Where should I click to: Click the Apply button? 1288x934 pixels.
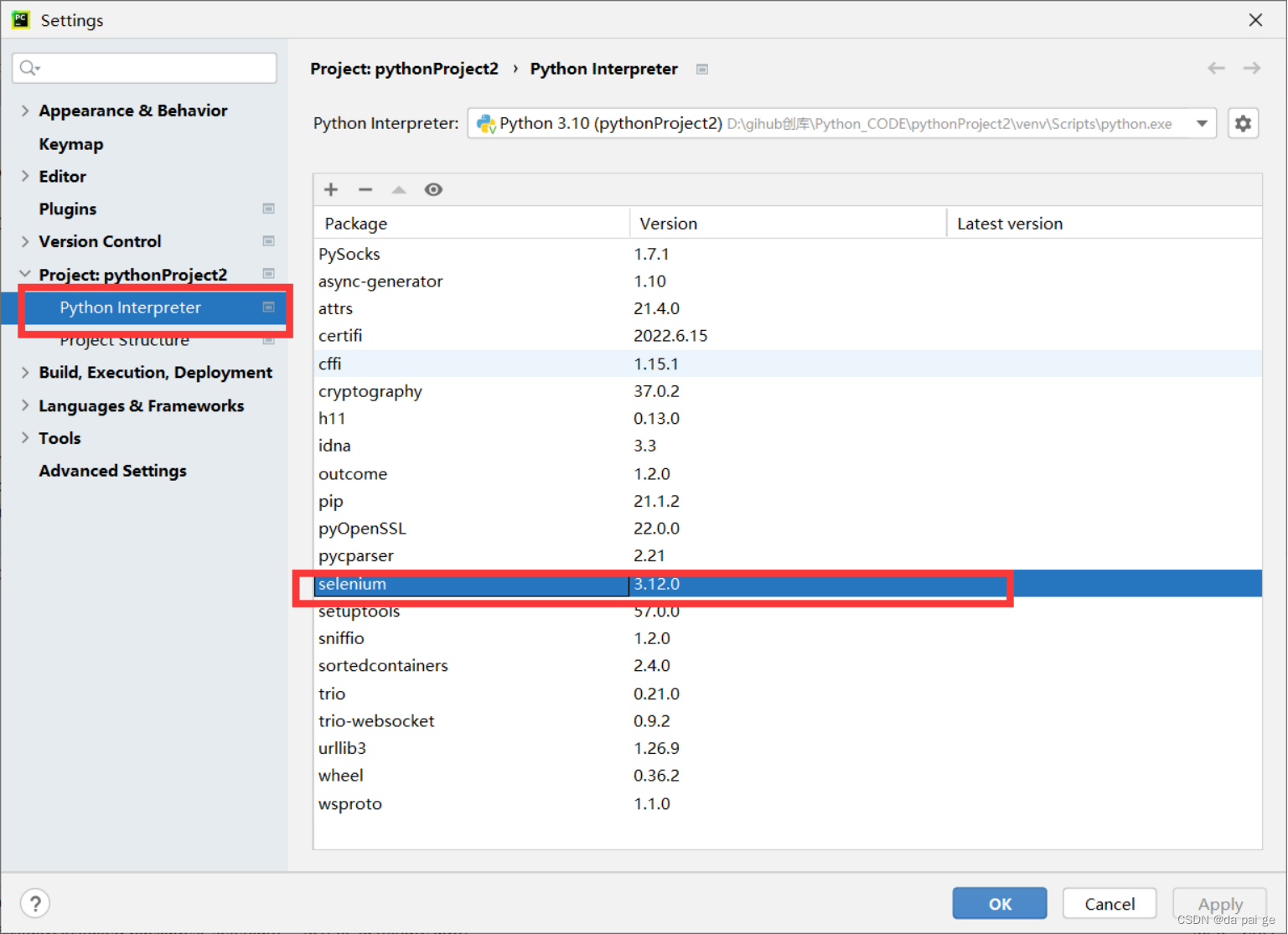(1220, 904)
